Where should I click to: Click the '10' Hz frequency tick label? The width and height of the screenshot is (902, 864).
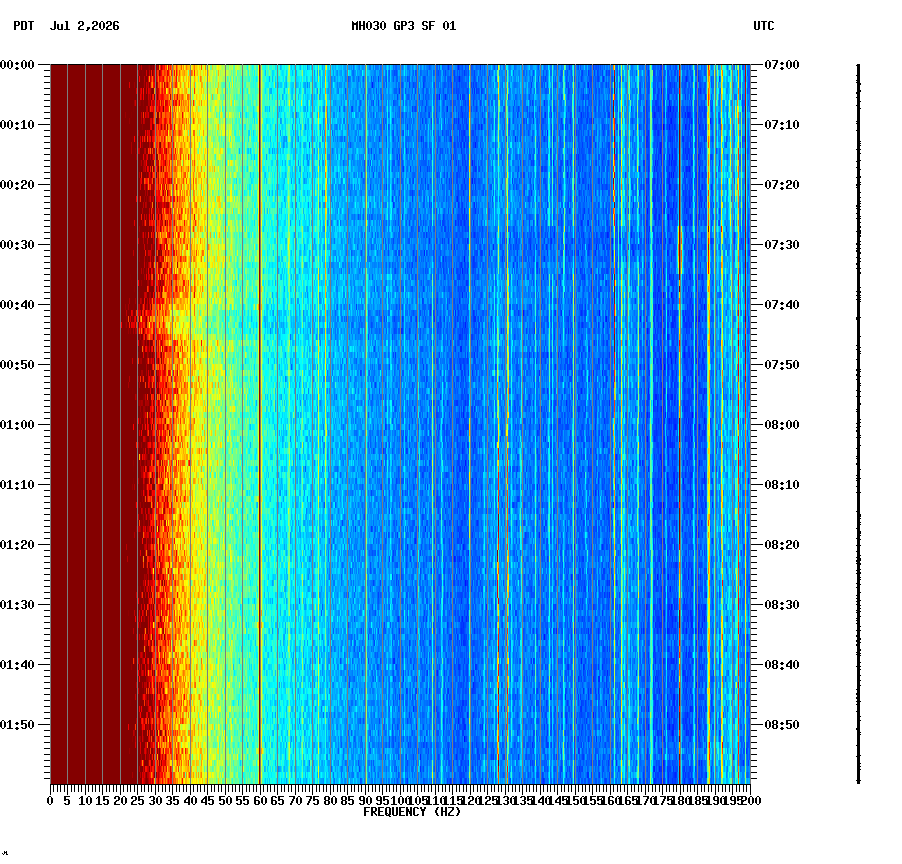coord(85,801)
